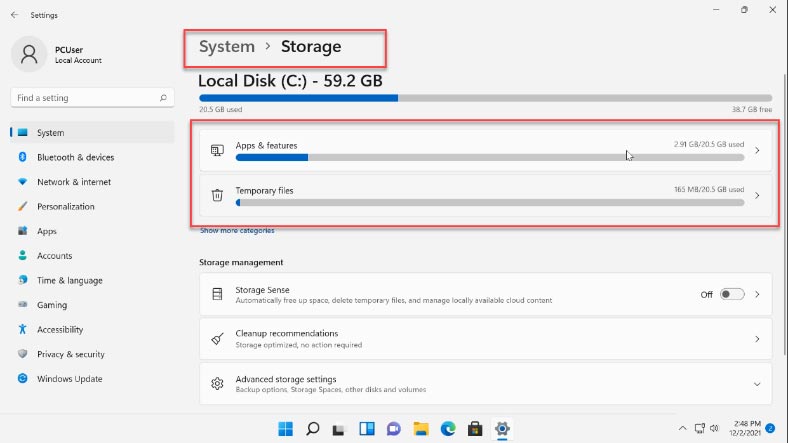The image size is (788, 443).
Task: Open Widgets from the taskbar
Action: point(367,428)
